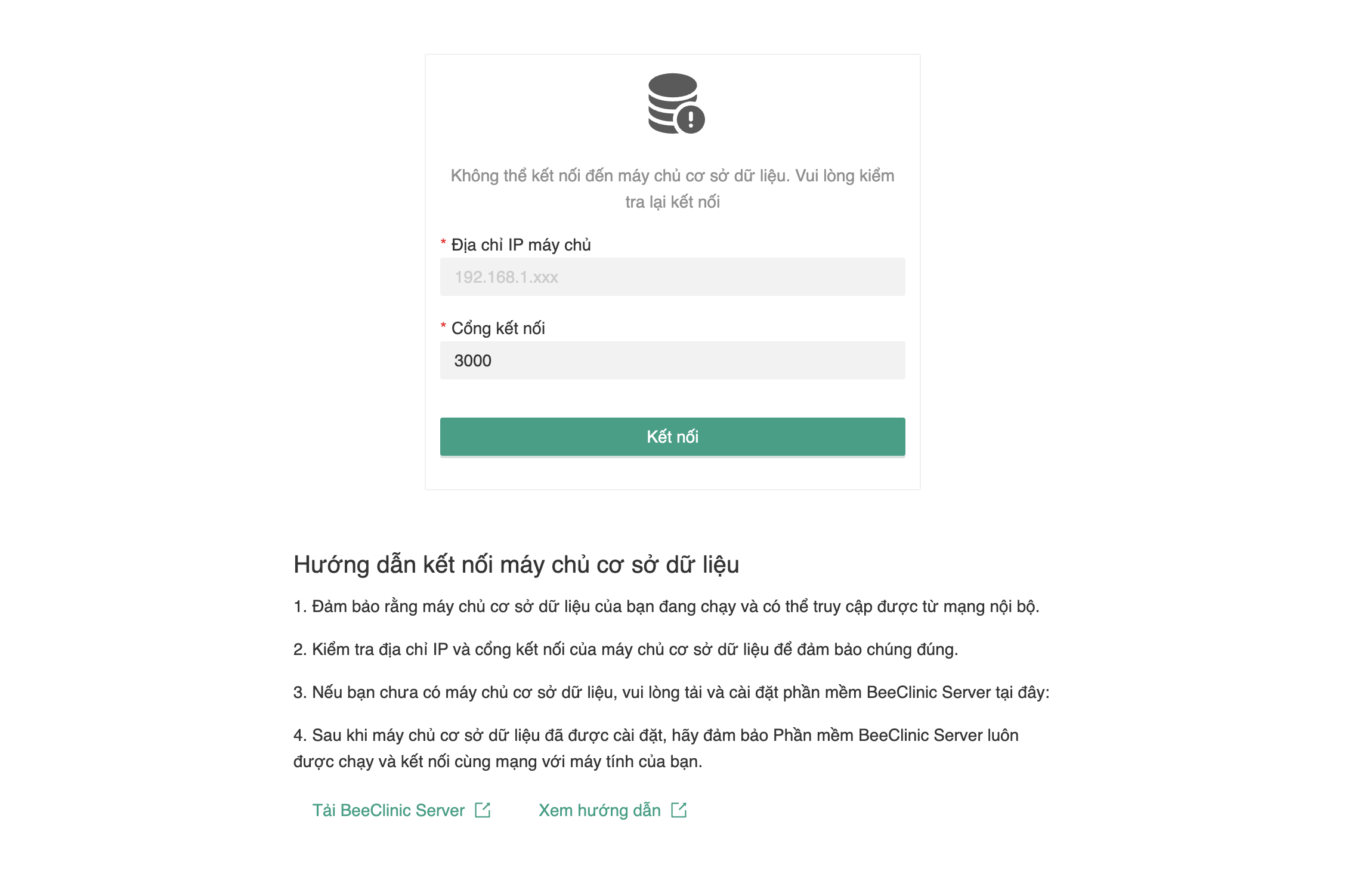Click blank card area beneath Kết nối button
Viewport: 1348px width, 896px height.
pos(672,474)
